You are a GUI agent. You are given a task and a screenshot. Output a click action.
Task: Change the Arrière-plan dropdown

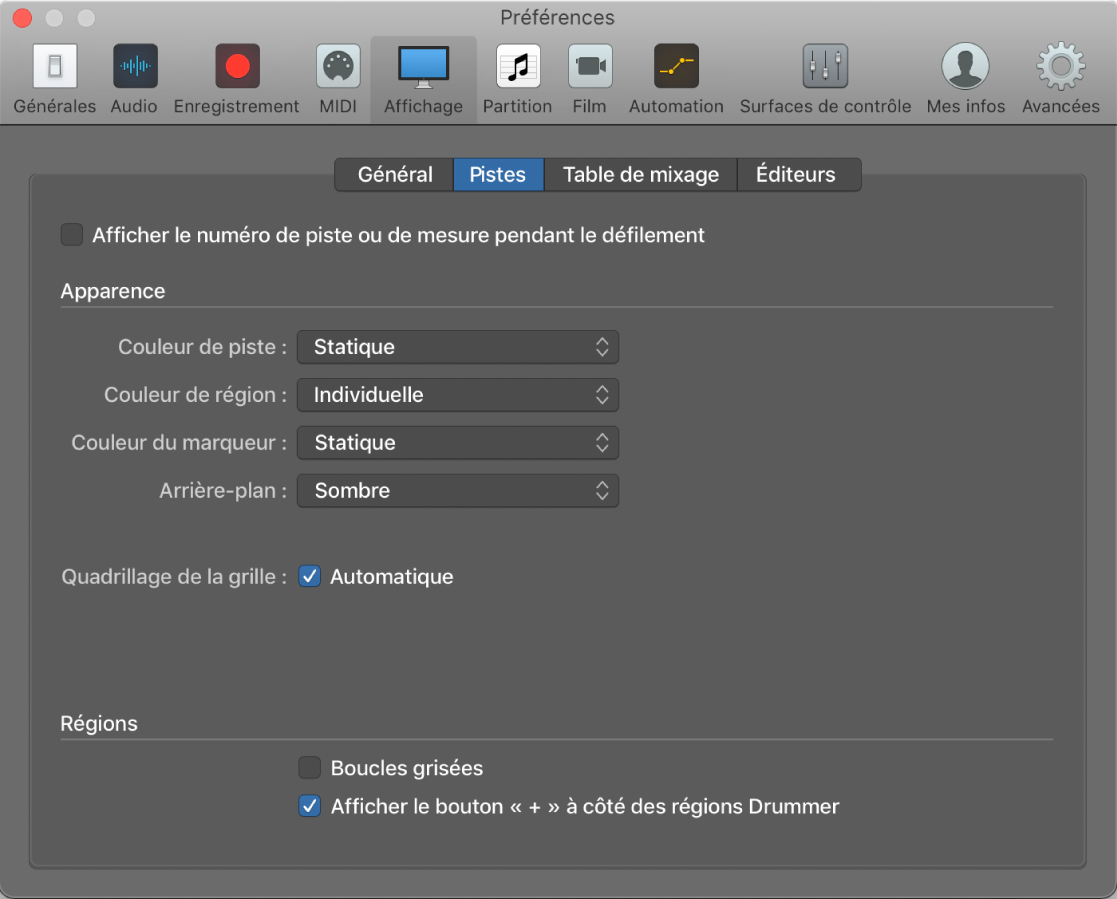point(458,491)
